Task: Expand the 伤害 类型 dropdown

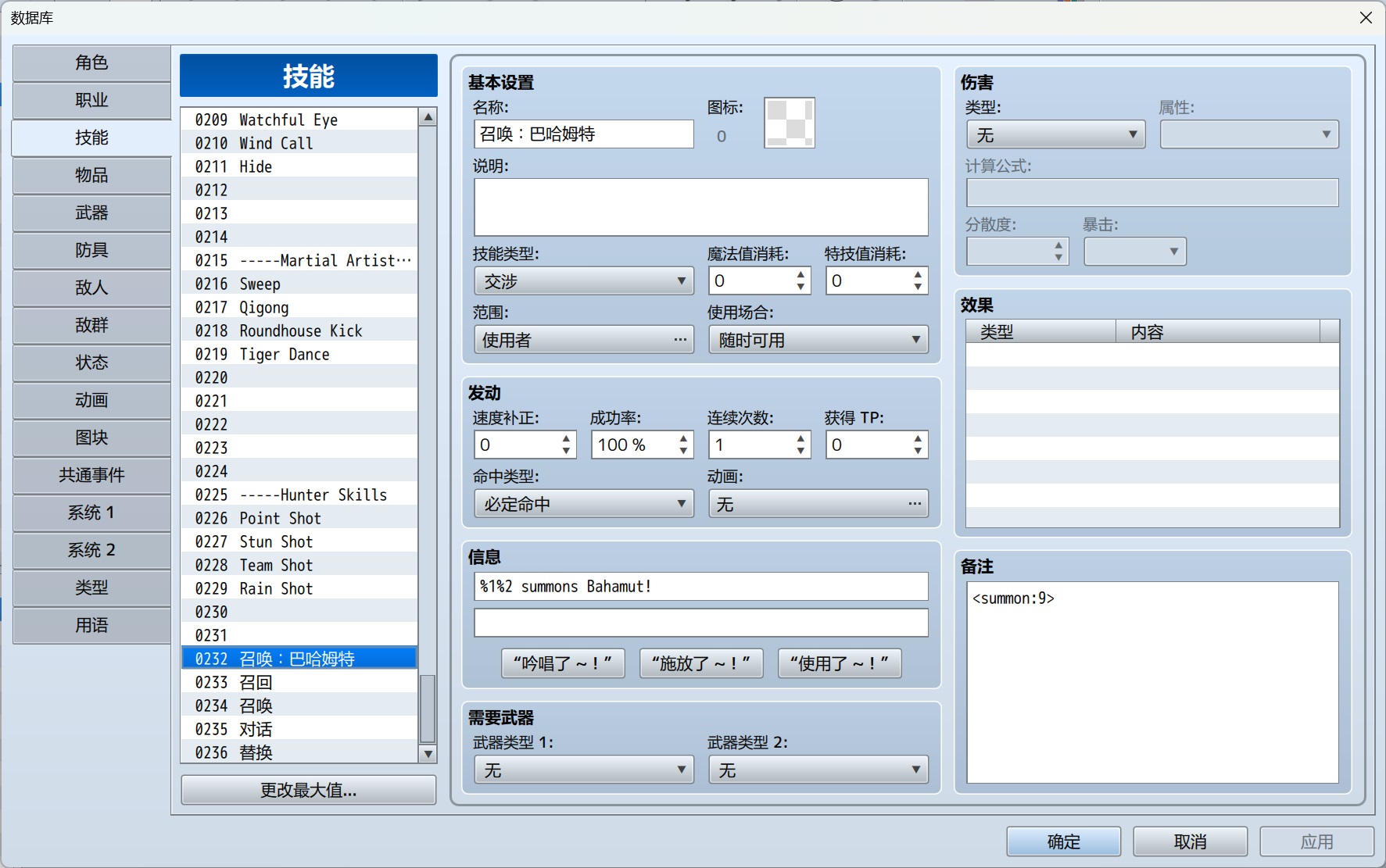Action: point(1055,134)
